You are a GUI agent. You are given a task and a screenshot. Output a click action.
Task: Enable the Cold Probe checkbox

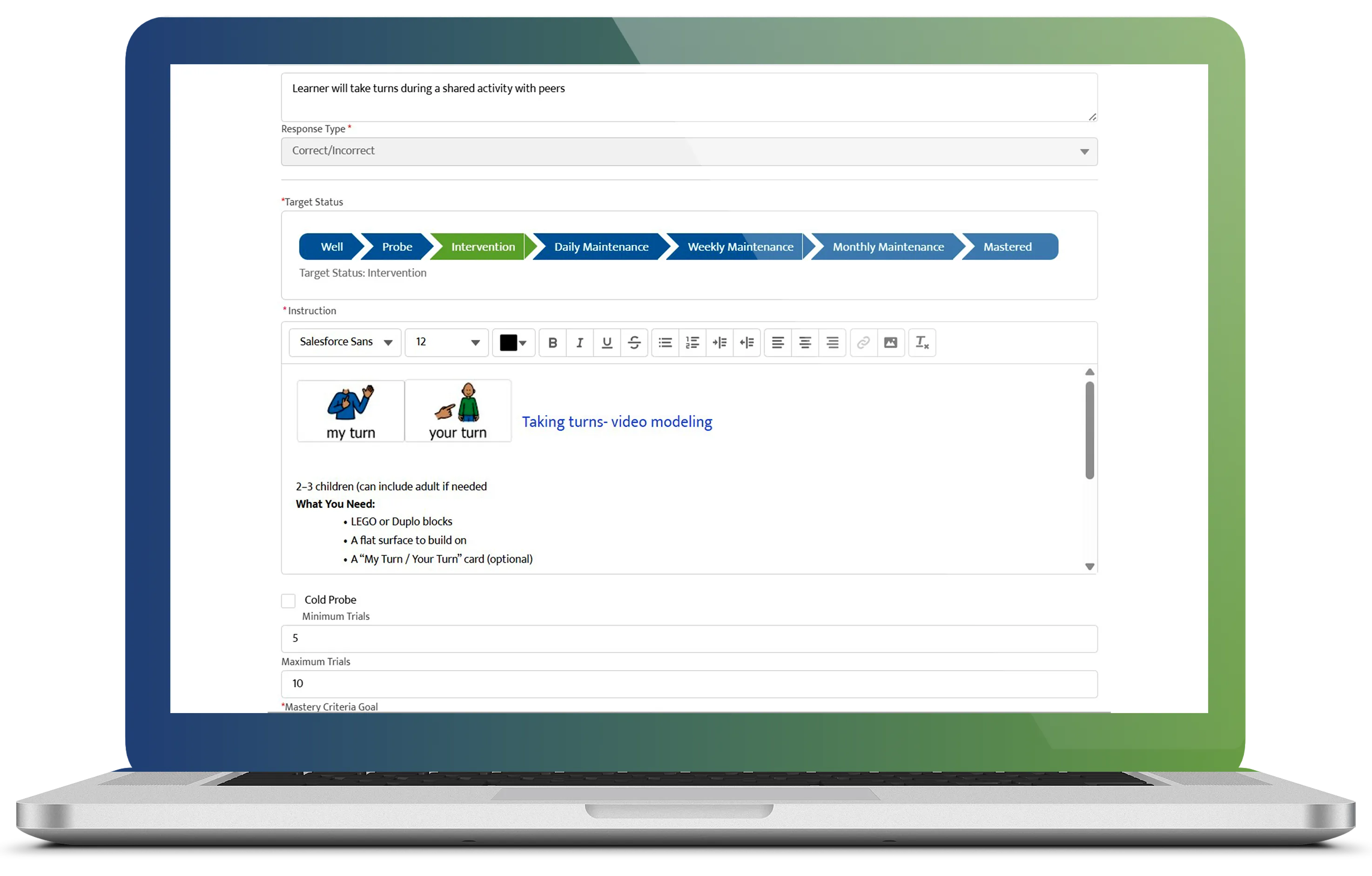[288, 600]
